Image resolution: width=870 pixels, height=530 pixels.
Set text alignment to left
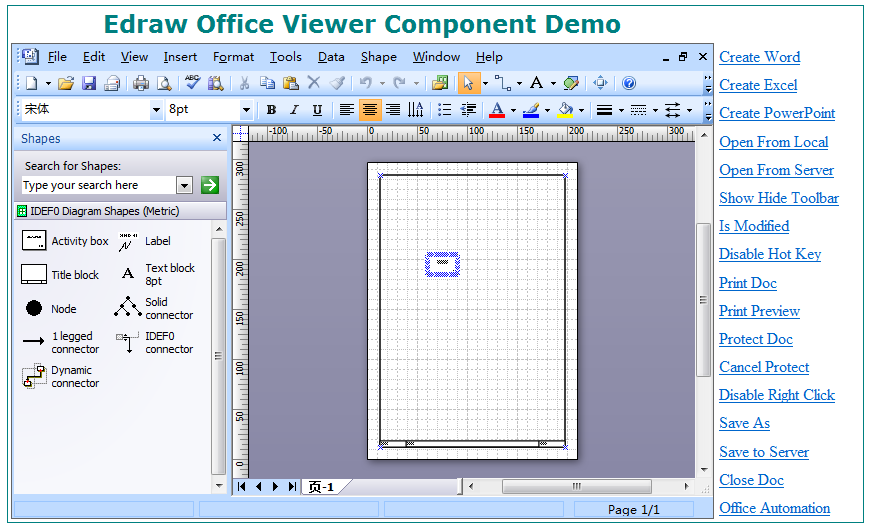[346, 110]
